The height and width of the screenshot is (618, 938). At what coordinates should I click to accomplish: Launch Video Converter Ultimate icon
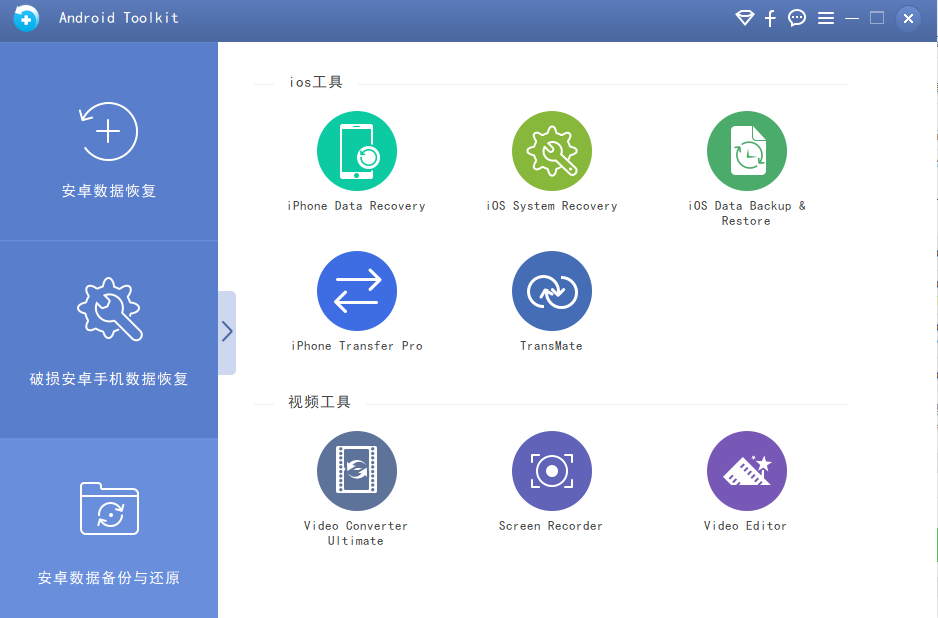coord(356,471)
